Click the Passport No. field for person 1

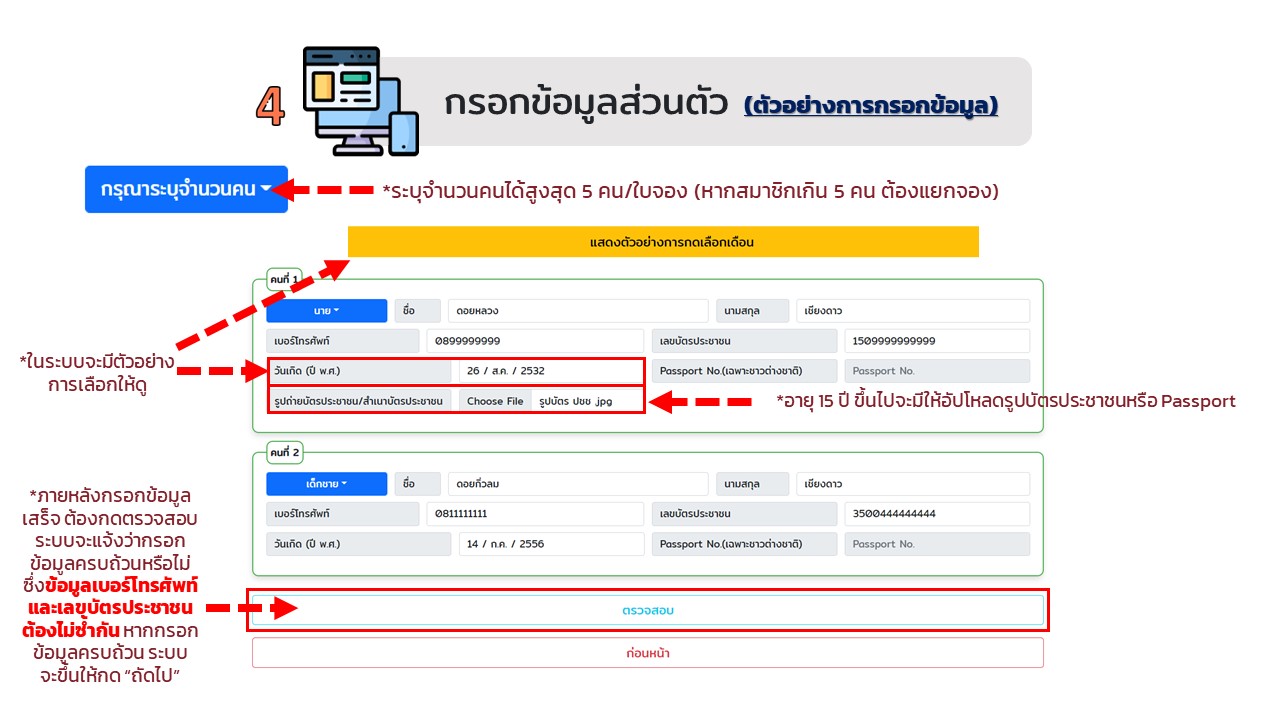pos(936,371)
